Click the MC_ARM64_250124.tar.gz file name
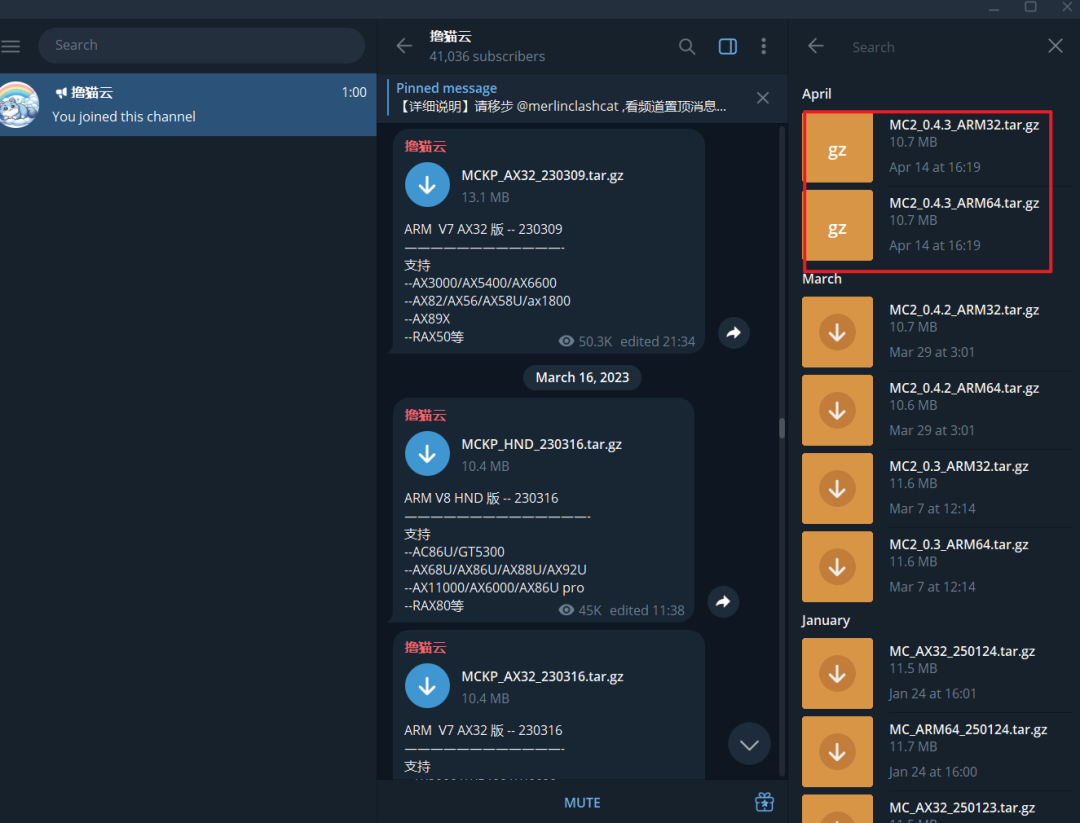Screen dimensions: 1080x823 pos(968,729)
